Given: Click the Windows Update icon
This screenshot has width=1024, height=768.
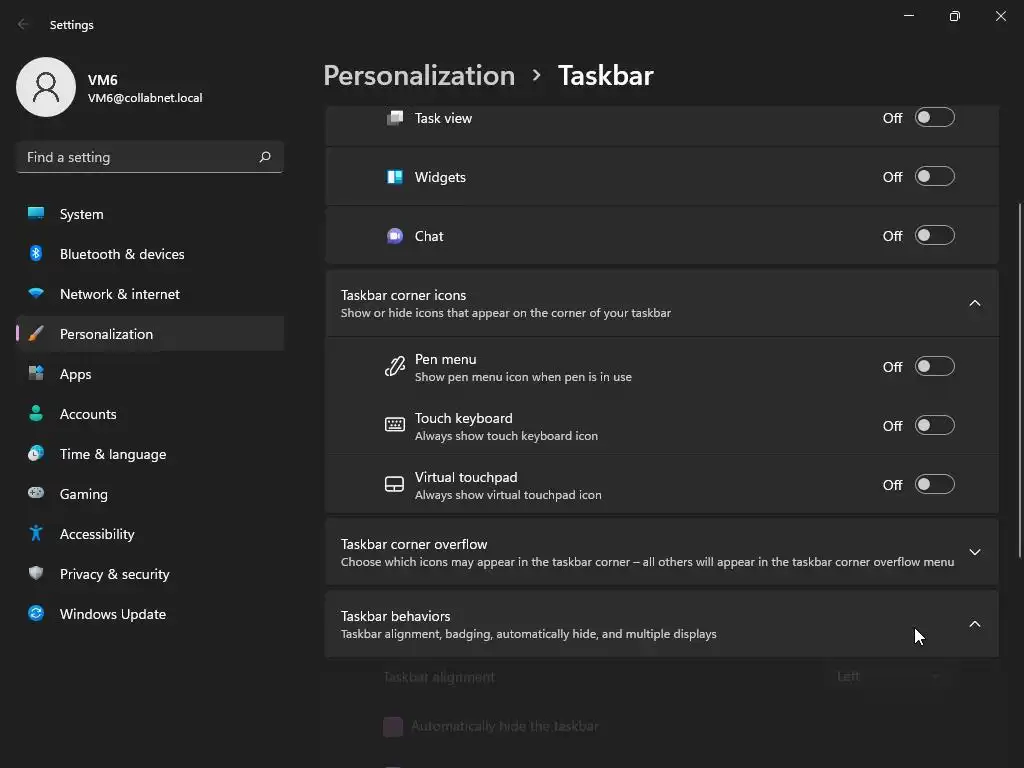Looking at the screenshot, I should [36, 614].
